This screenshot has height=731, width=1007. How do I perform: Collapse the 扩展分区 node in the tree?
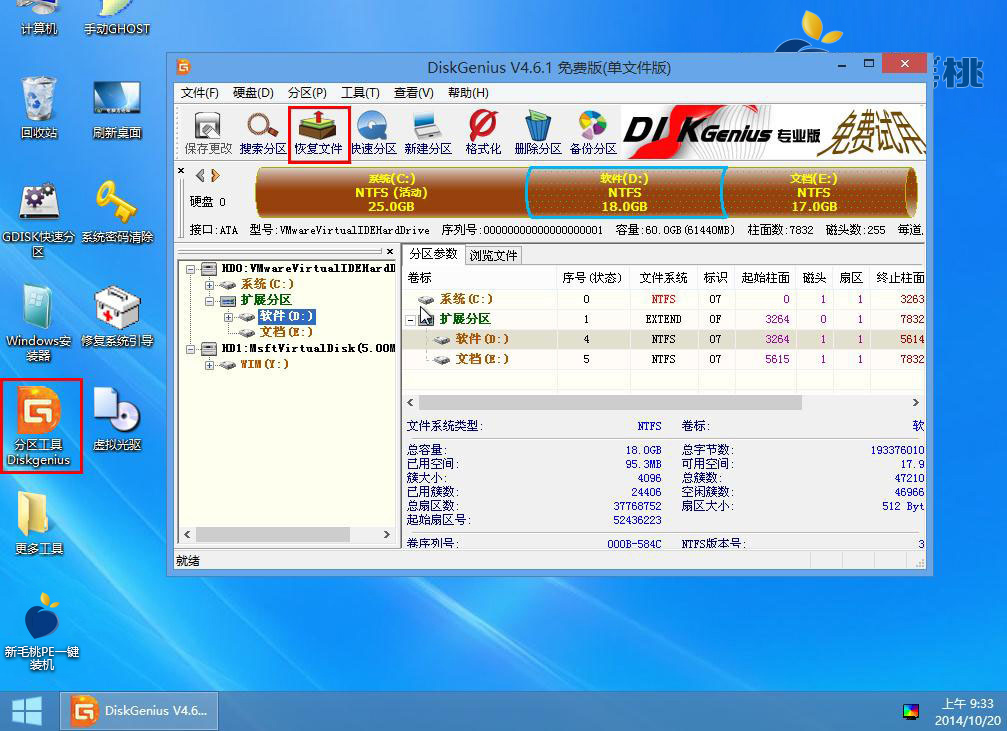209,301
